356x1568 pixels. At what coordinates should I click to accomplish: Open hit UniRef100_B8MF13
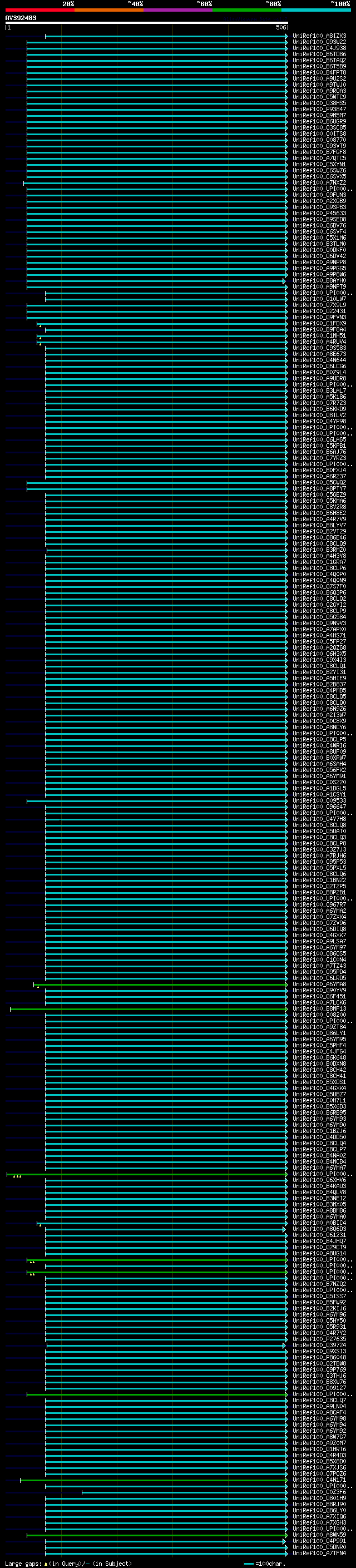click(319, 1008)
